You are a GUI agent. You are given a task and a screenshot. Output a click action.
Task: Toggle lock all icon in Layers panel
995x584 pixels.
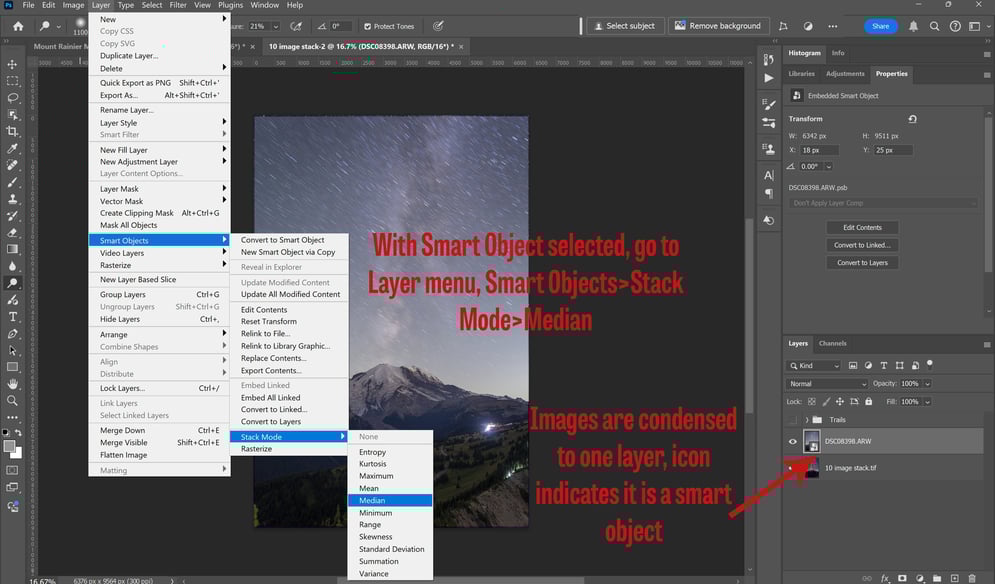point(868,402)
